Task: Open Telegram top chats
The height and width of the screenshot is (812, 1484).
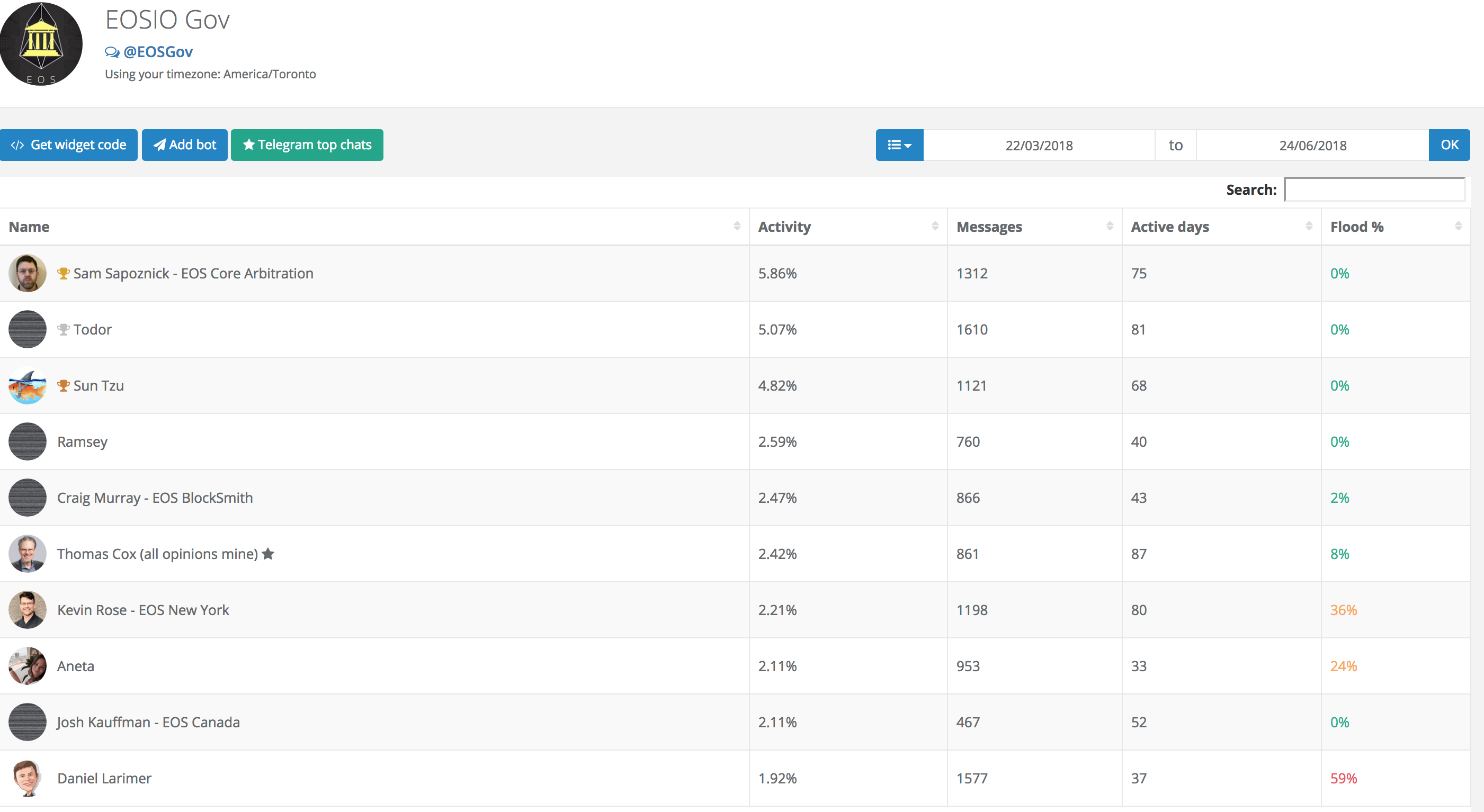Action: pos(307,145)
